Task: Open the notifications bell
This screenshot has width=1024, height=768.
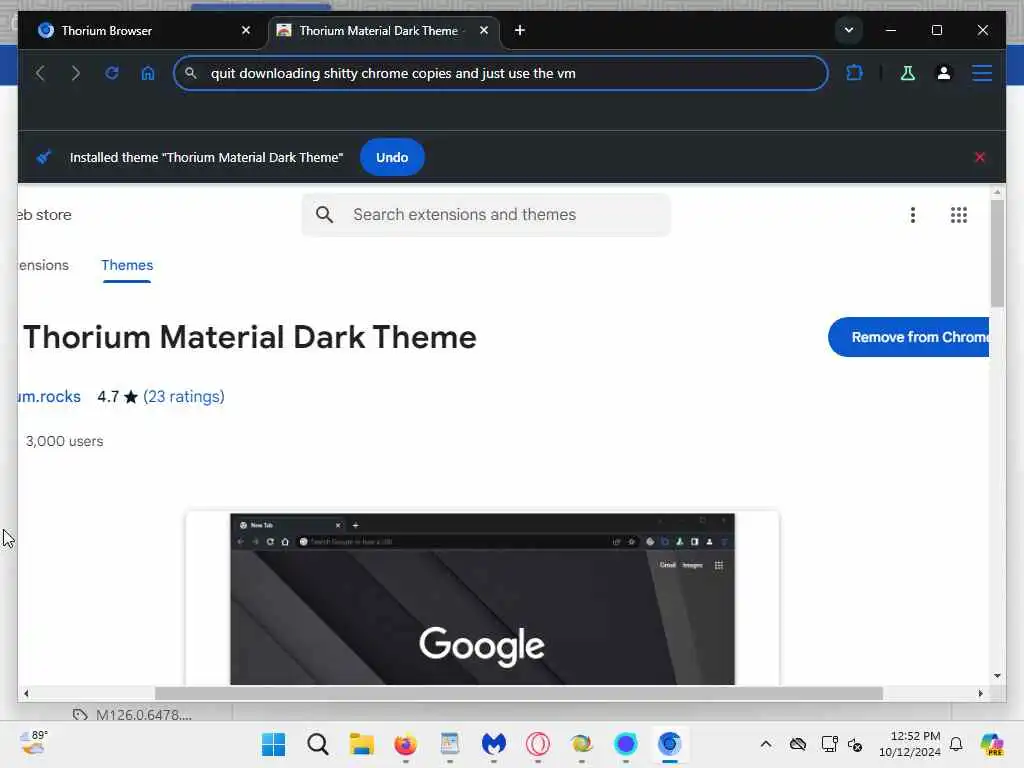Action: click(x=956, y=744)
